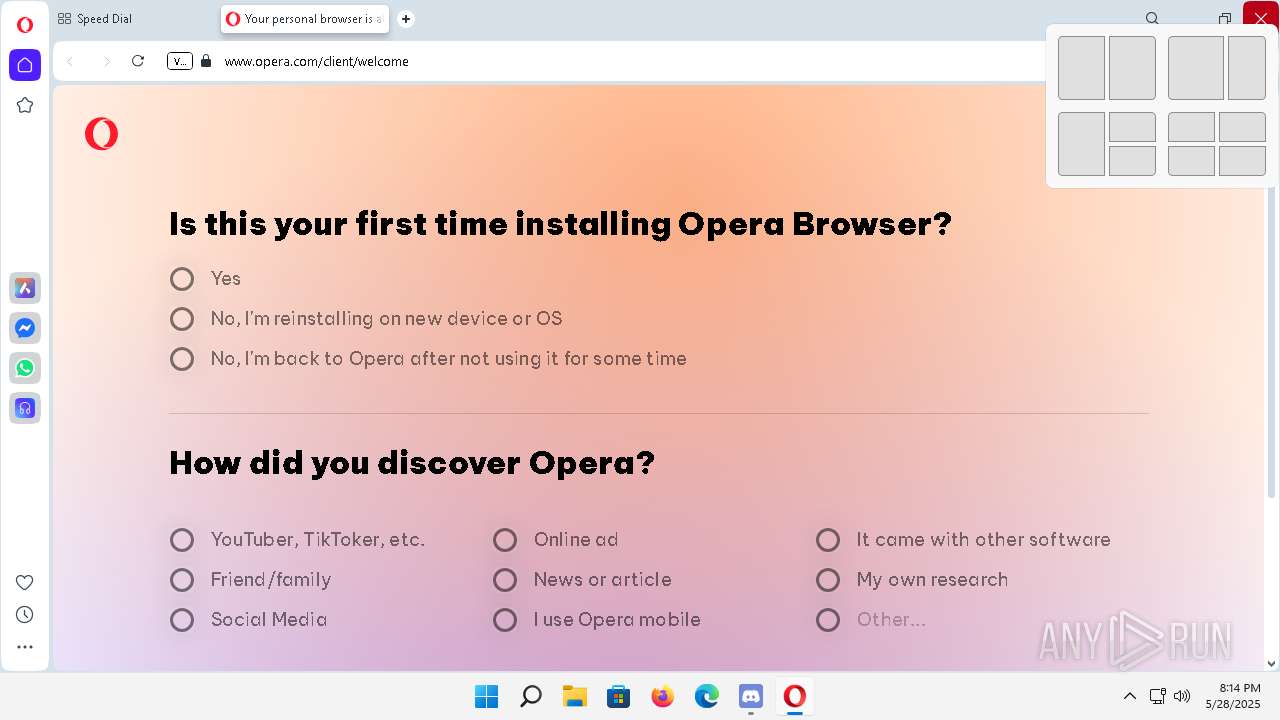Snap window to right half layout
1280x720 pixels.
click(x=1132, y=68)
